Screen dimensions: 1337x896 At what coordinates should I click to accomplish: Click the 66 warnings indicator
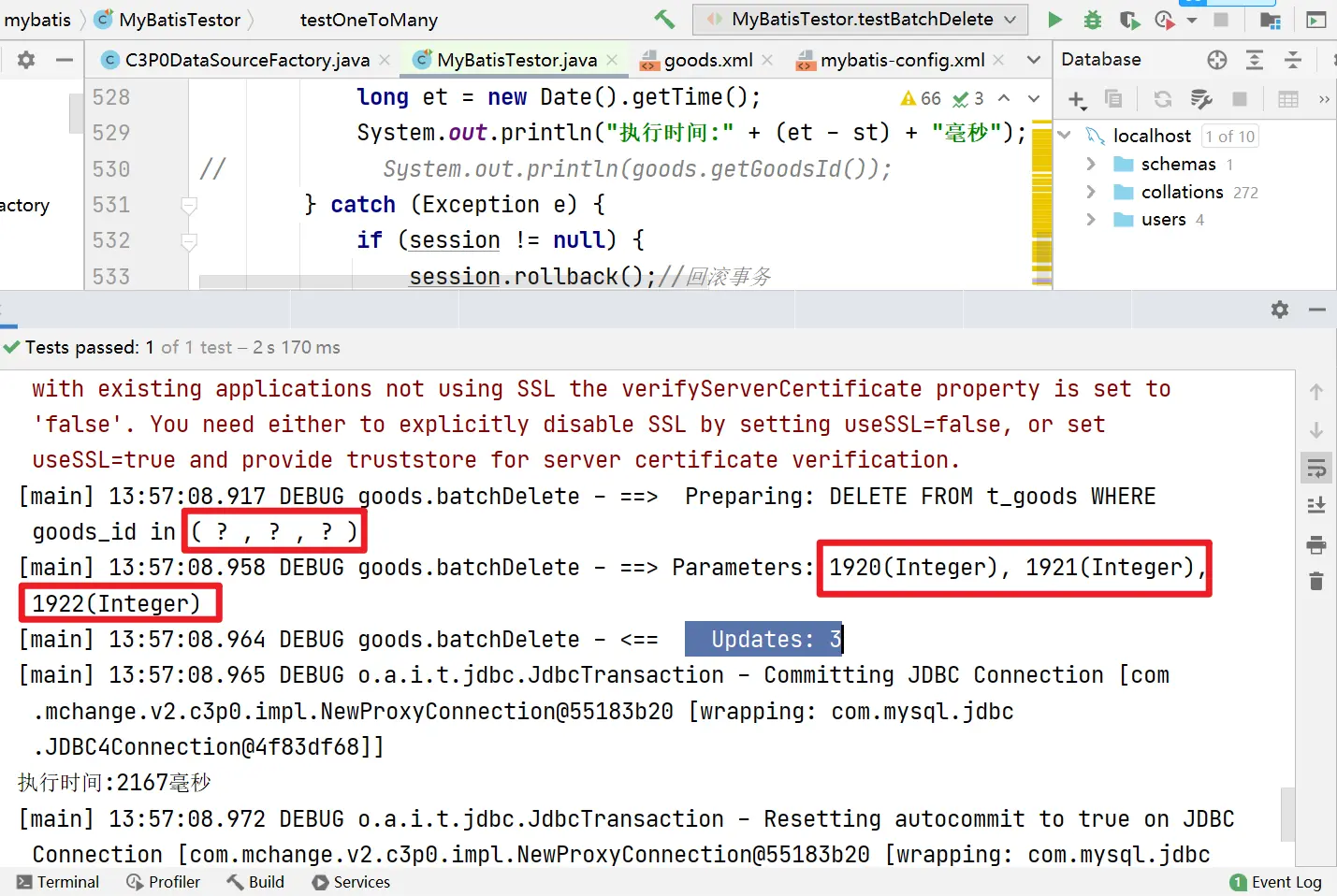(x=921, y=98)
